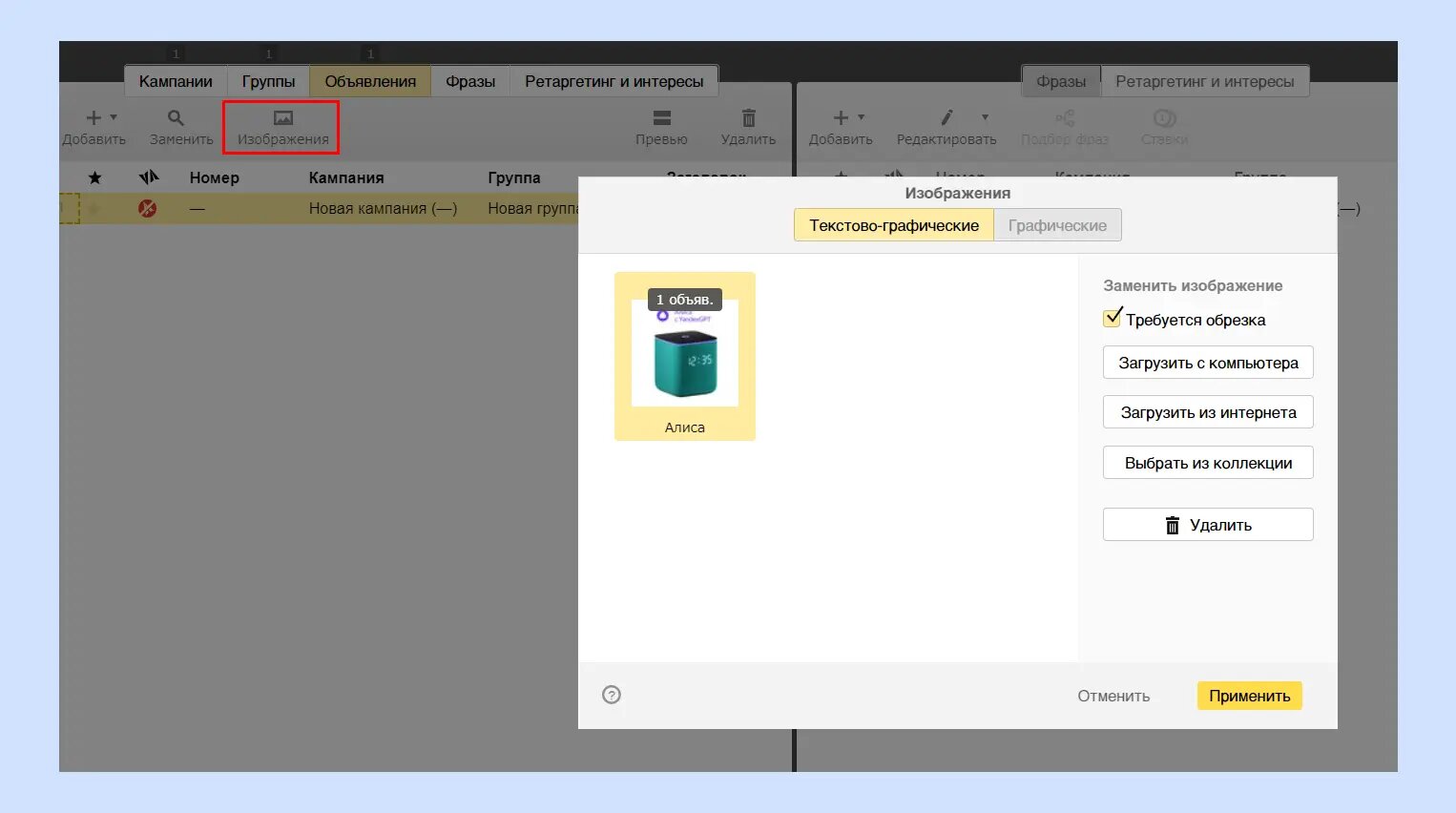Sort by the Номер column header
The height and width of the screenshot is (813, 1456).
pyautogui.click(x=215, y=177)
